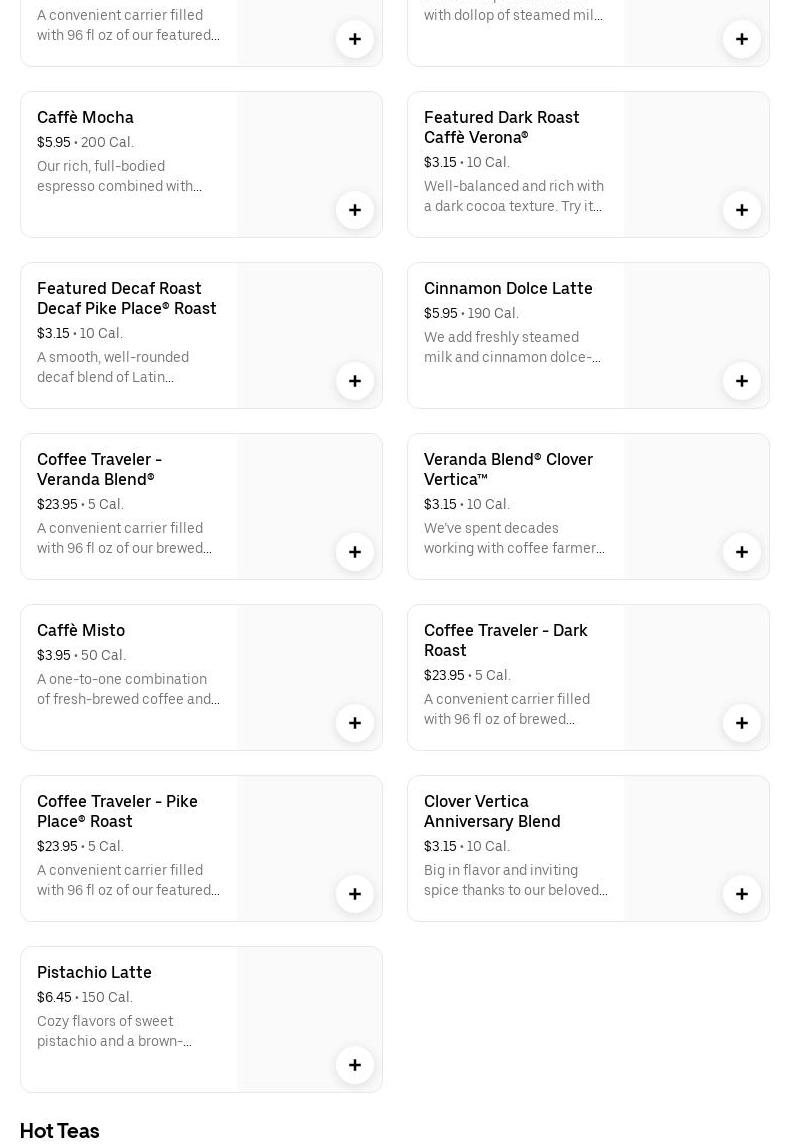Viewport: 804px width, 1146px height.
Task: Add Decaf Pike Place Roast to order
Action: click(355, 381)
